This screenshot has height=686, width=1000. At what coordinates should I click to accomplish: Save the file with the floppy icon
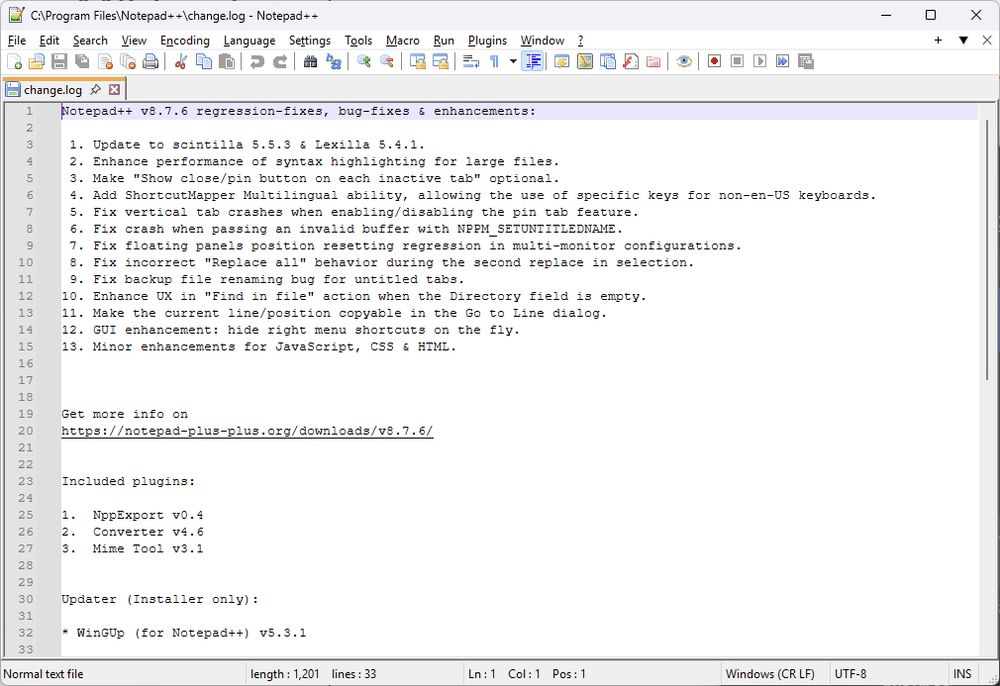[59, 61]
